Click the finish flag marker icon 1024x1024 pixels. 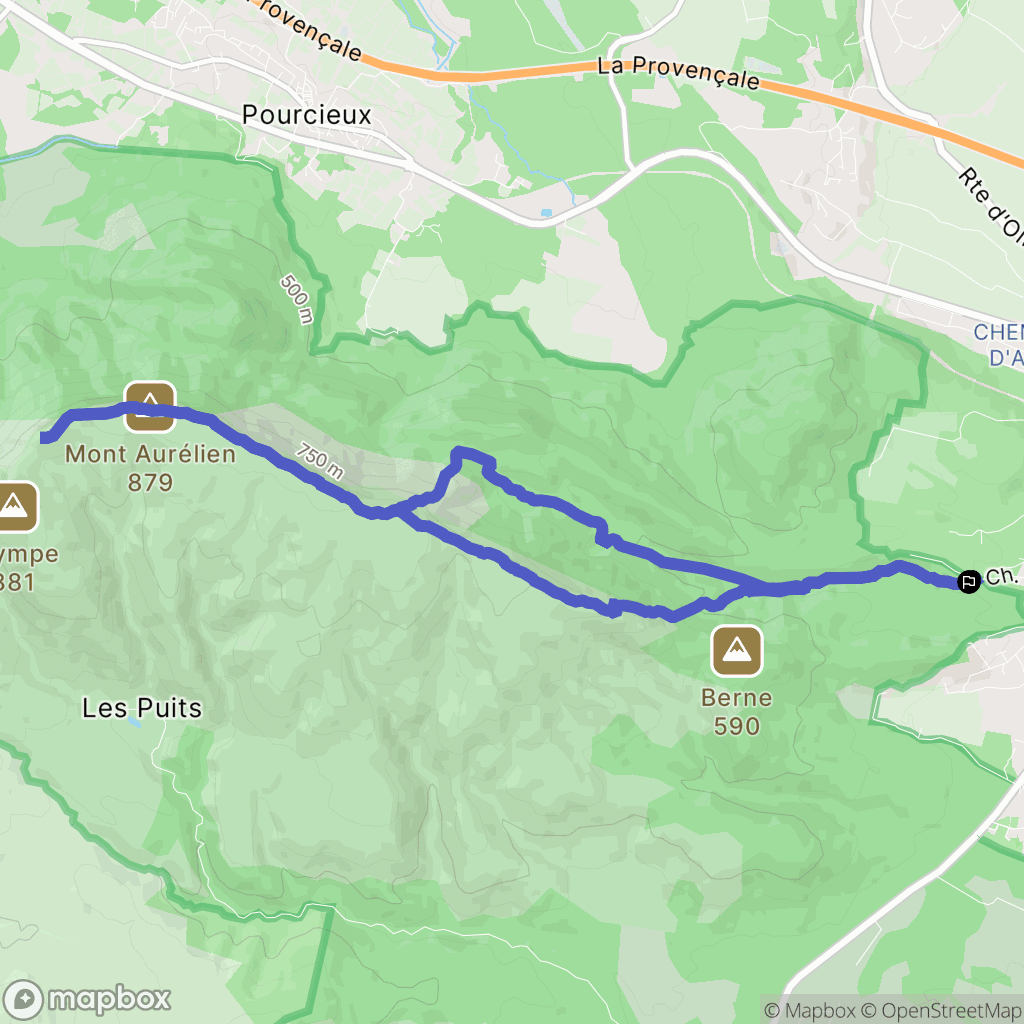(x=968, y=581)
